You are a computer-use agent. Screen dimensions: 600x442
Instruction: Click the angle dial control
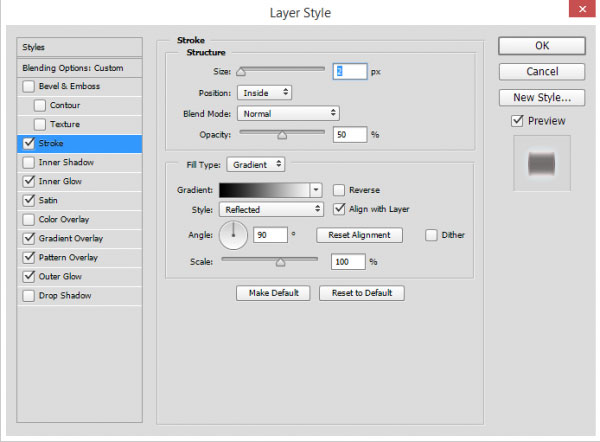[x=233, y=236]
